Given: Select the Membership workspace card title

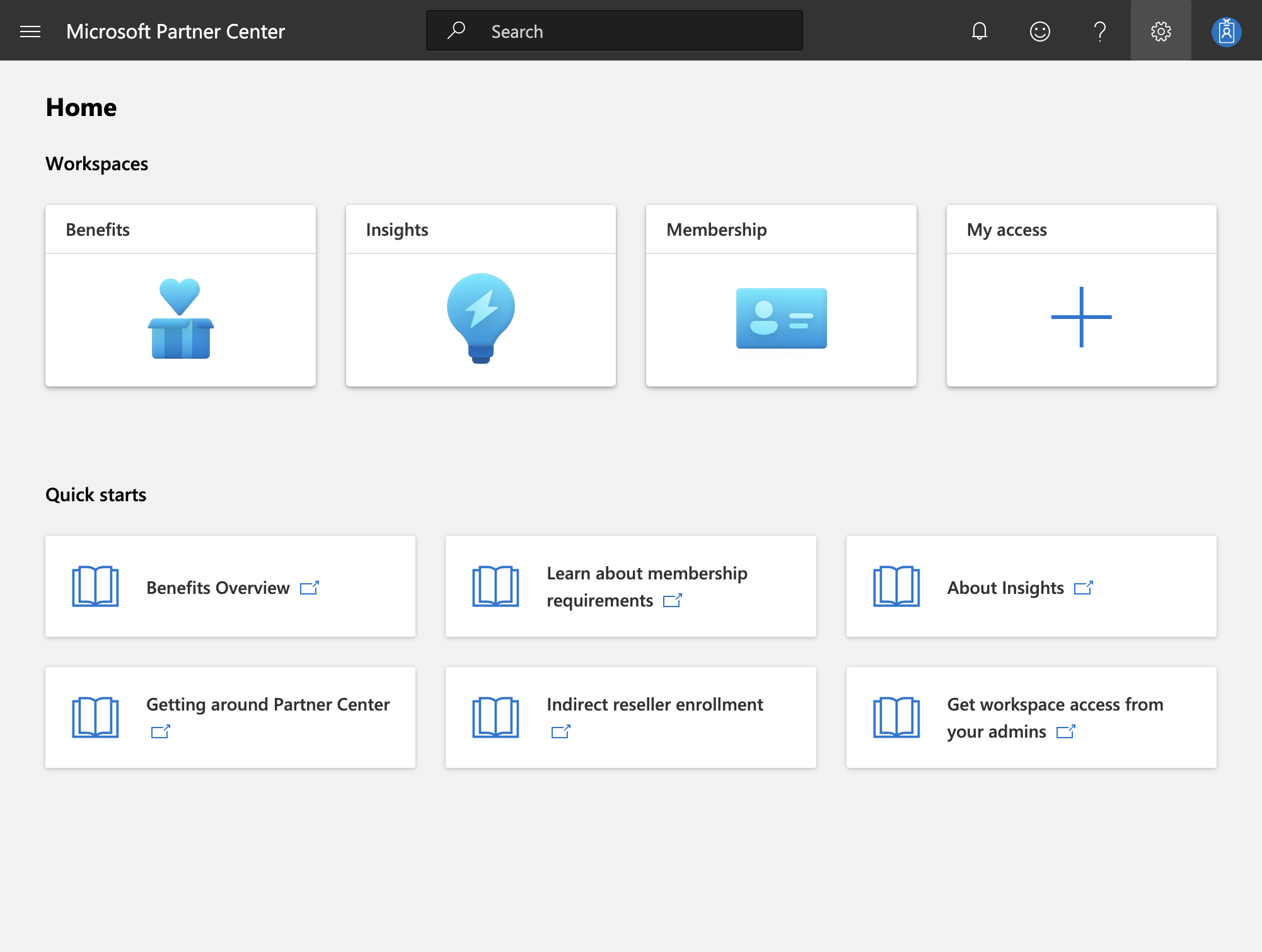Looking at the screenshot, I should coord(717,229).
